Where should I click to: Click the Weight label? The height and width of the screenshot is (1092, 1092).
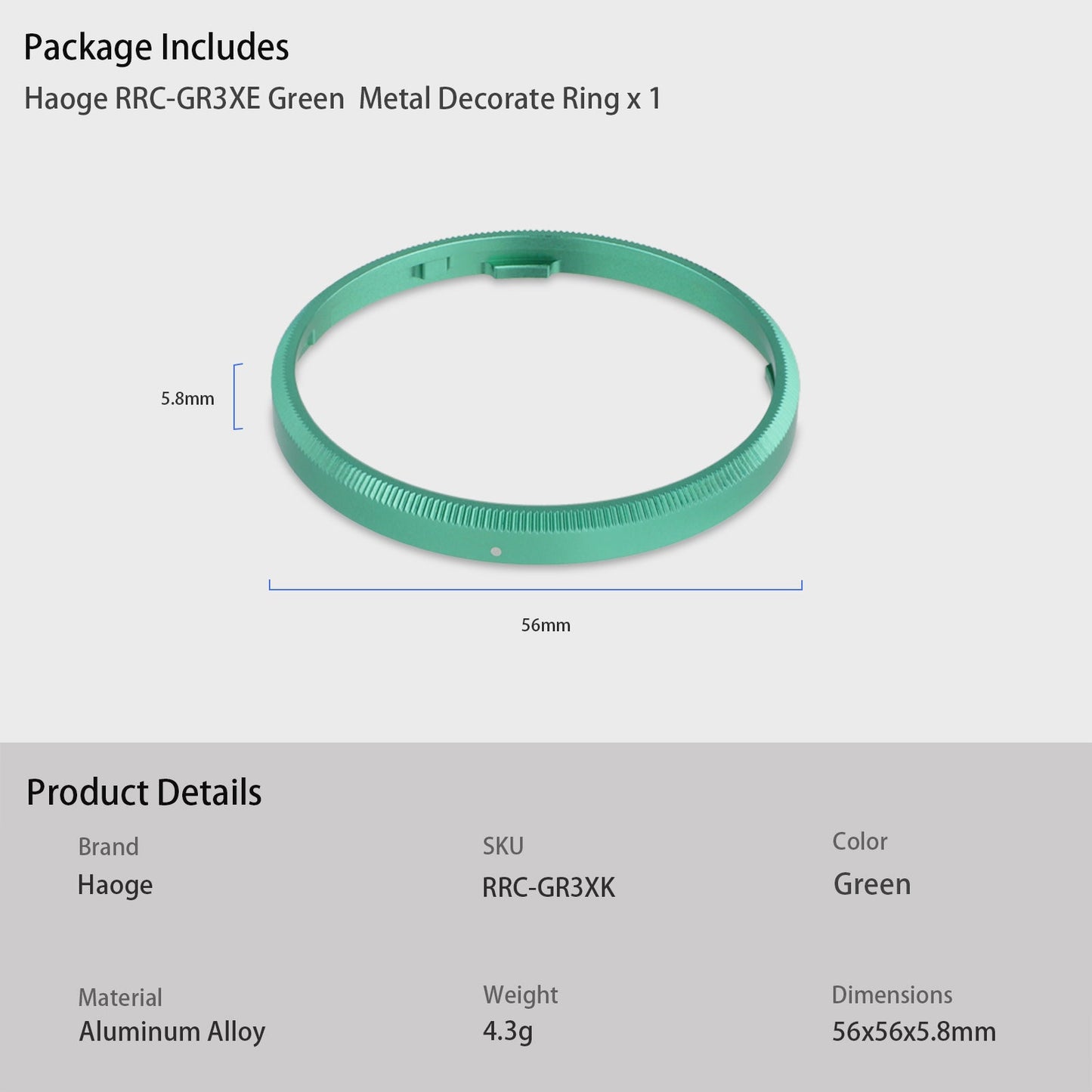(521, 995)
